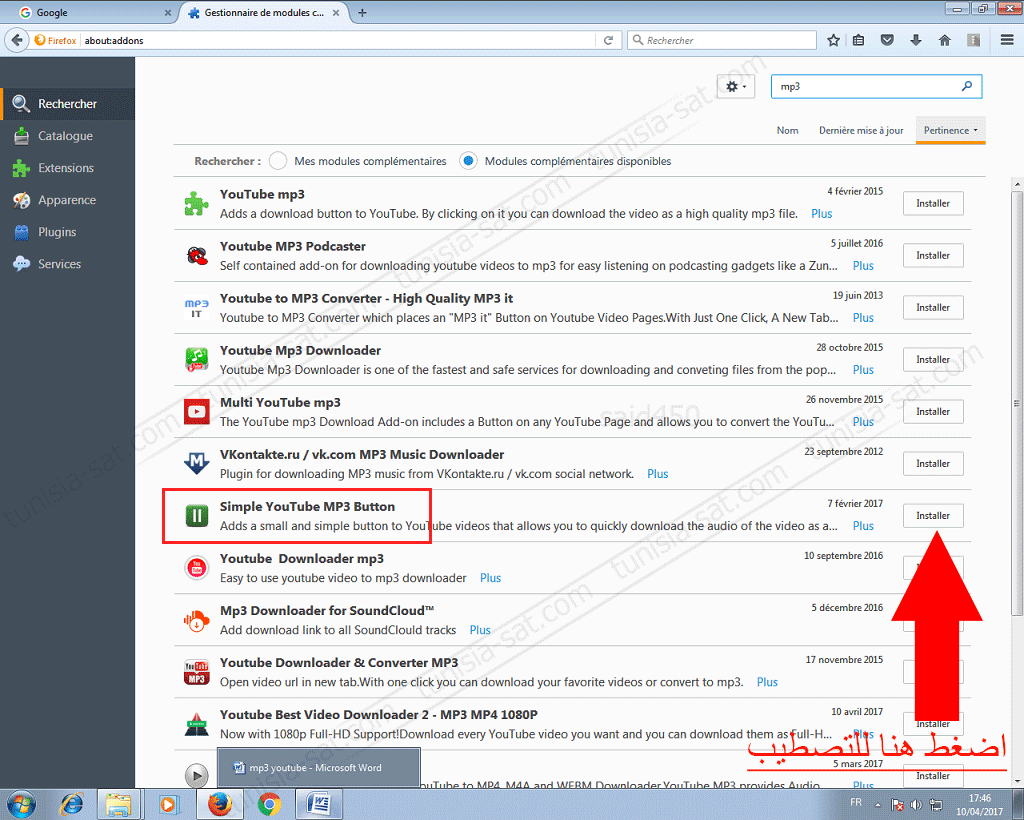The height and width of the screenshot is (820, 1024).
Task: Install the YouTube mp3 add-on
Action: pyautogui.click(x=933, y=203)
